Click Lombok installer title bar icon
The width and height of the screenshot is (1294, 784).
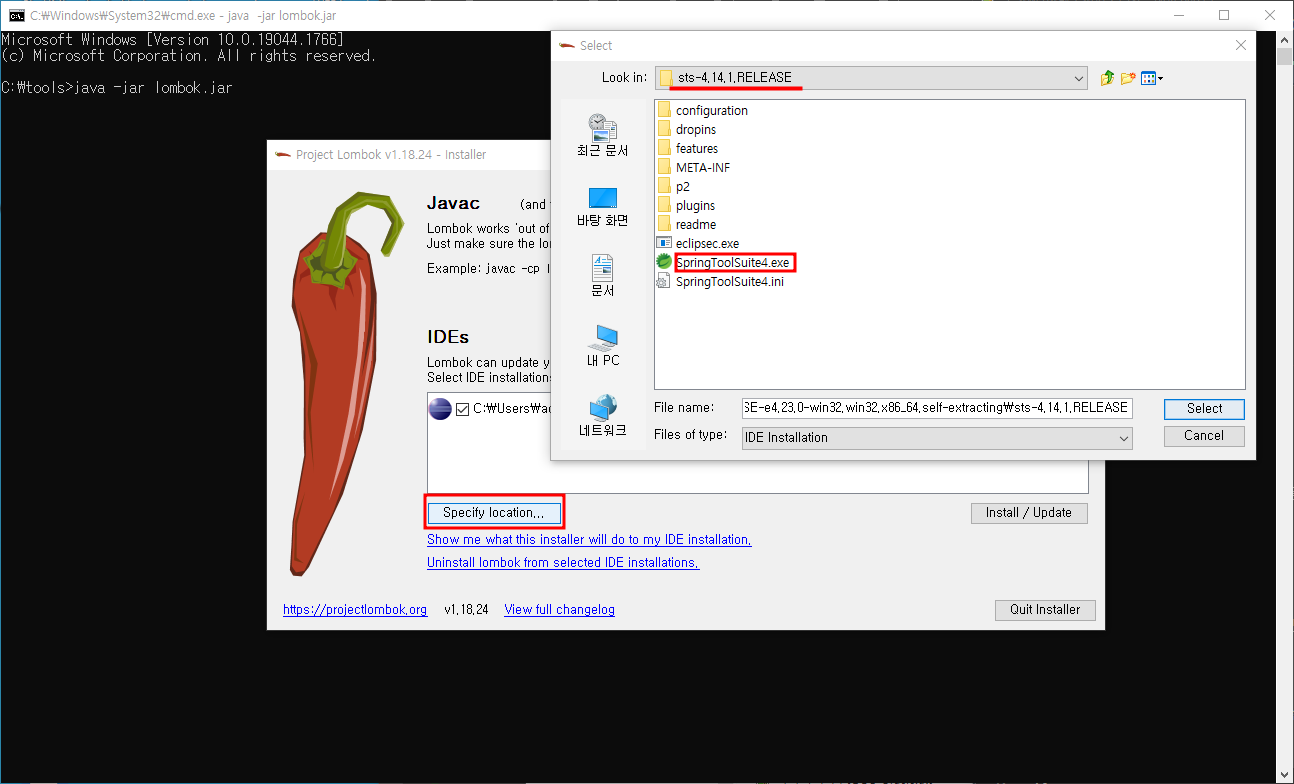pyautogui.click(x=281, y=155)
